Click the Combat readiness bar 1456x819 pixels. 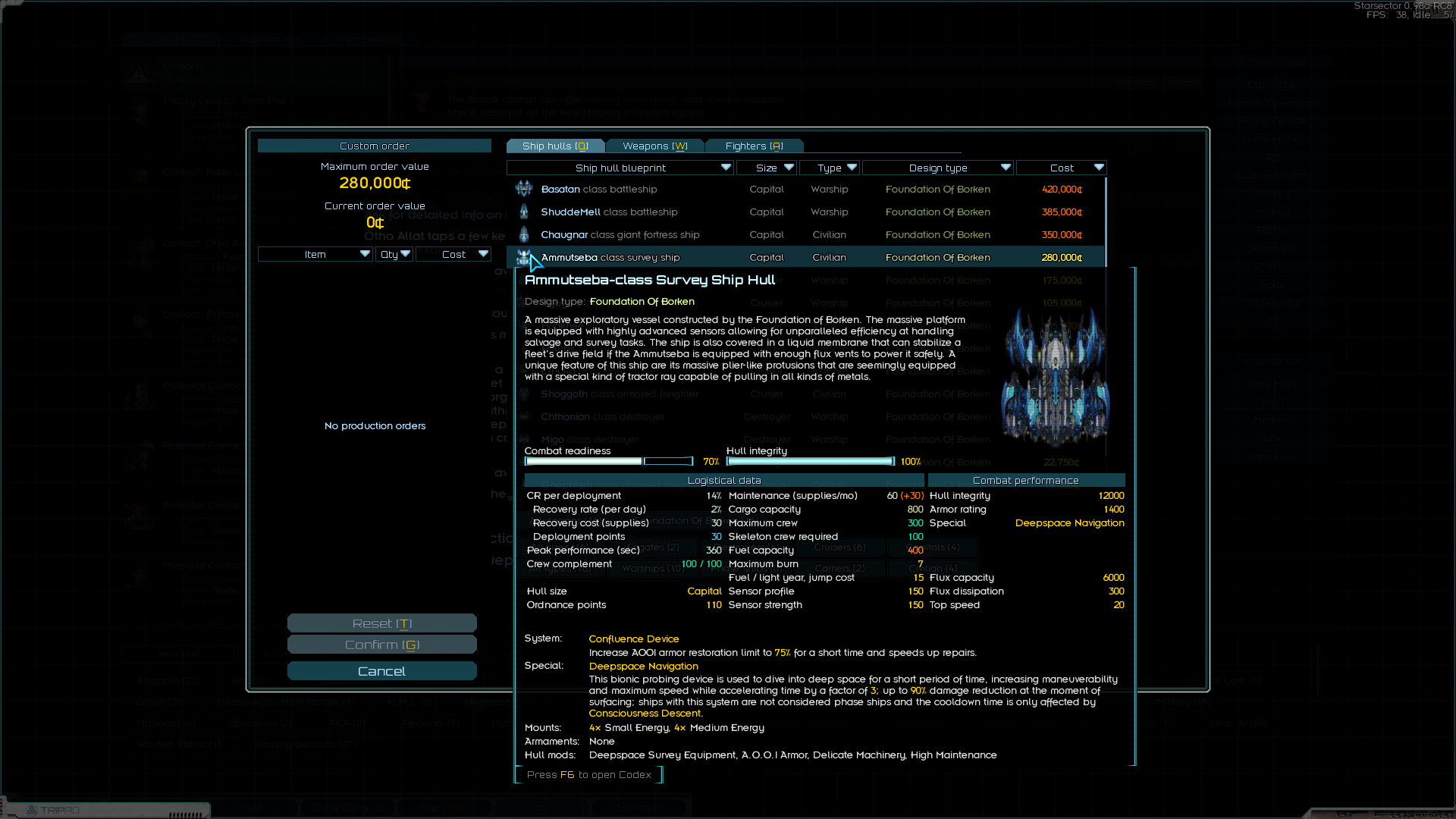coord(609,461)
